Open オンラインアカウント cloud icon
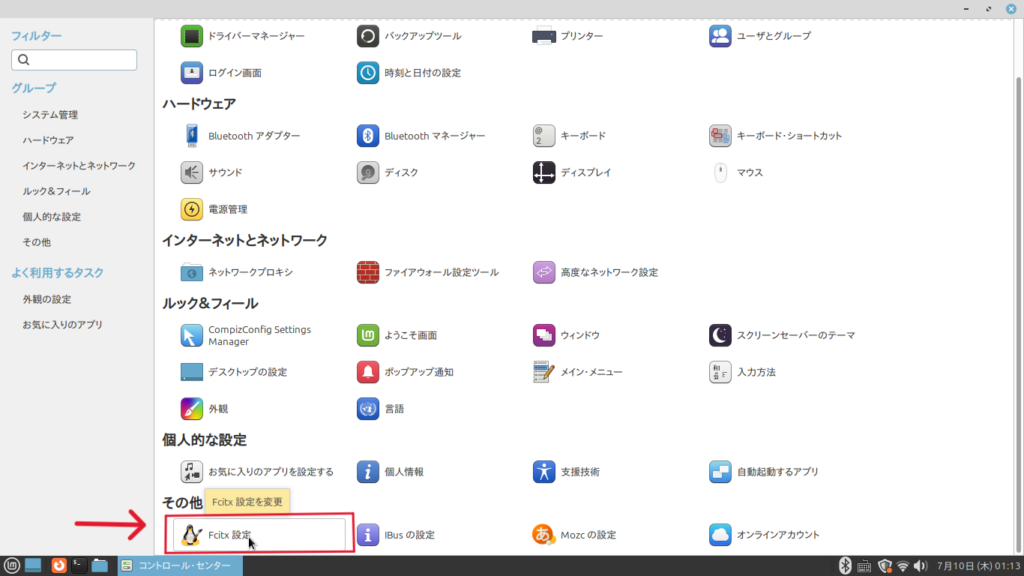 coord(720,535)
